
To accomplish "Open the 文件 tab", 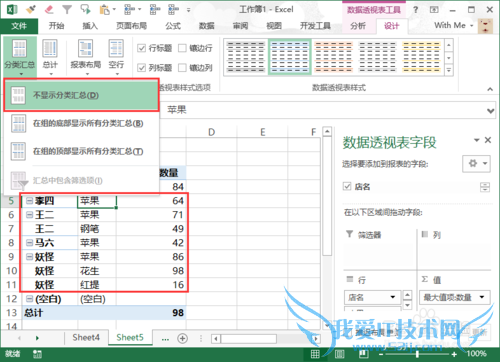I will (x=19, y=26).
